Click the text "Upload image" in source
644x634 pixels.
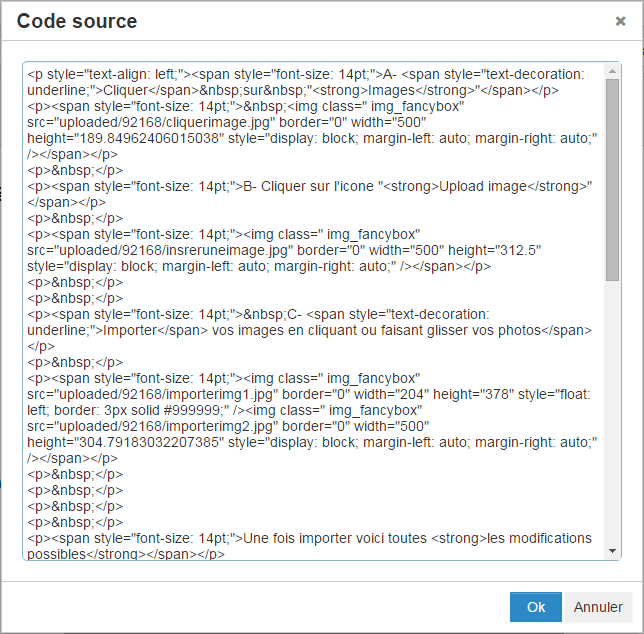click(483, 186)
